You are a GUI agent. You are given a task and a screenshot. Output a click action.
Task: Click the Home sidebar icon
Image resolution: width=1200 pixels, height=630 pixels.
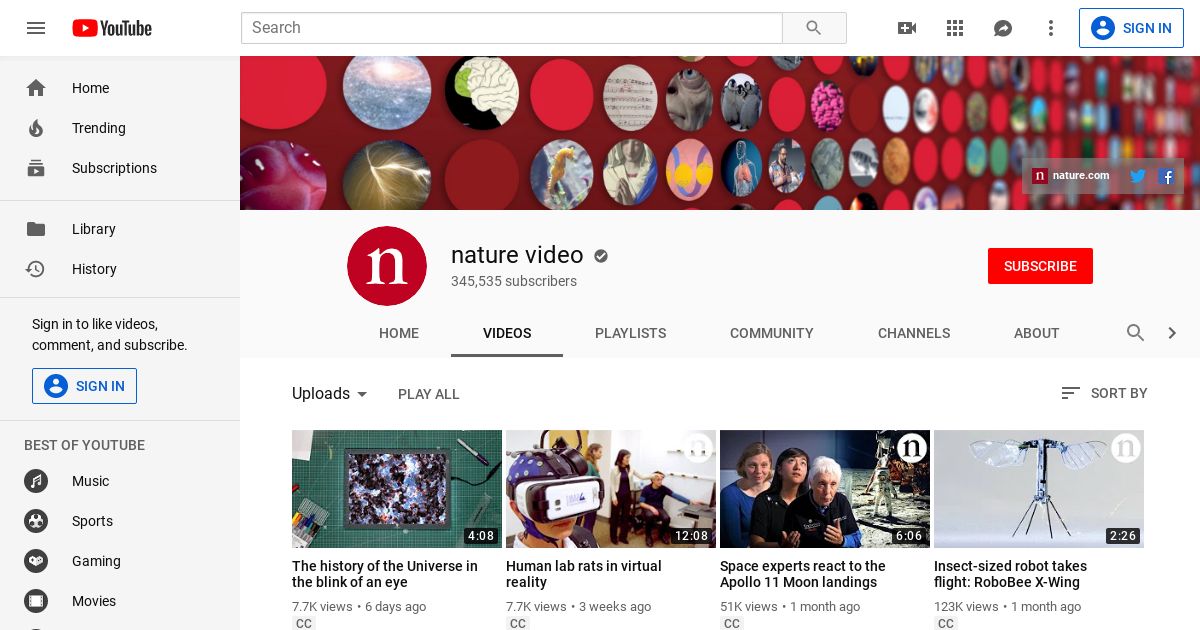(x=36, y=88)
